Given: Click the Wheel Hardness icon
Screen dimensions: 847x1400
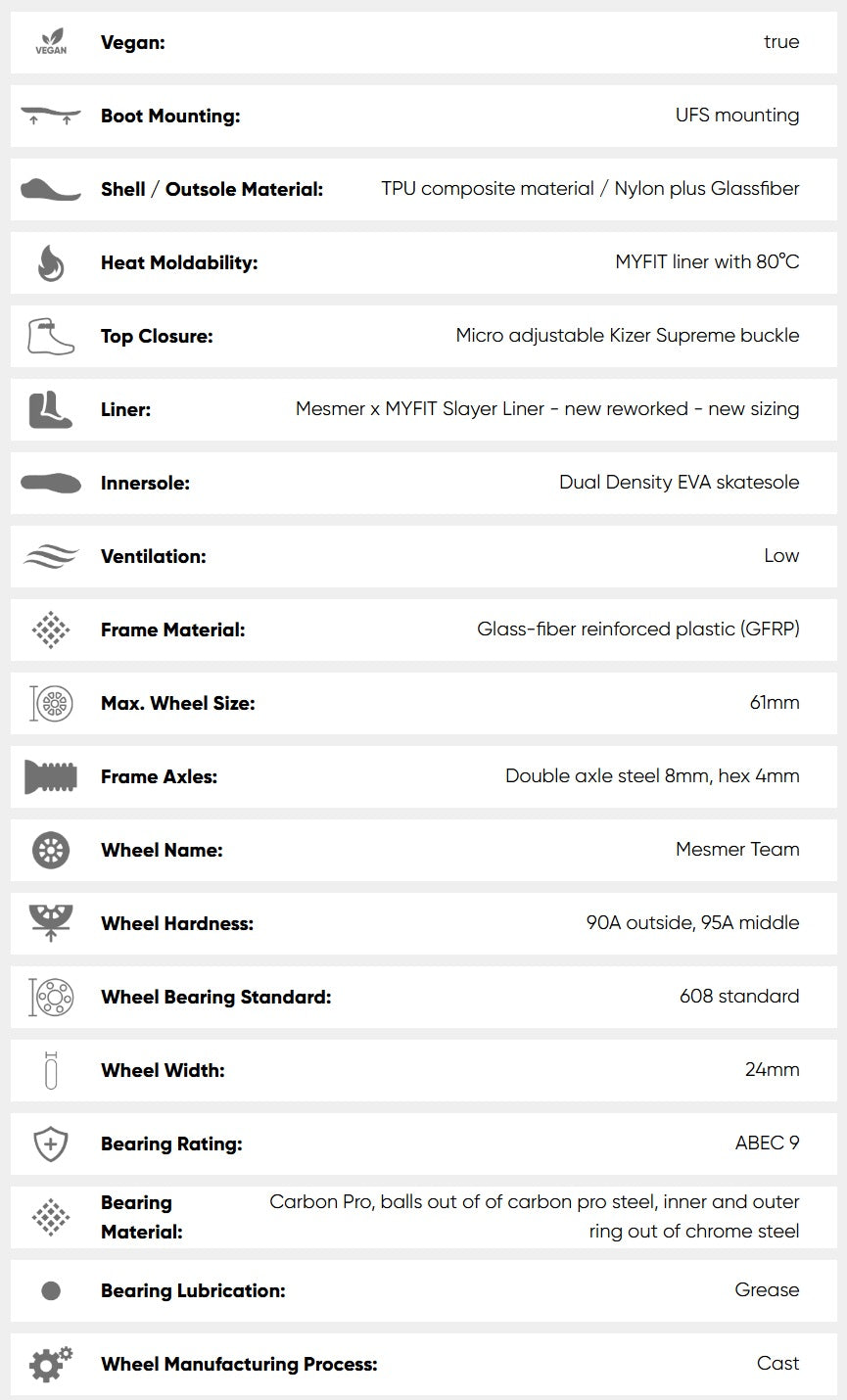Looking at the screenshot, I should (x=51, y=922).
